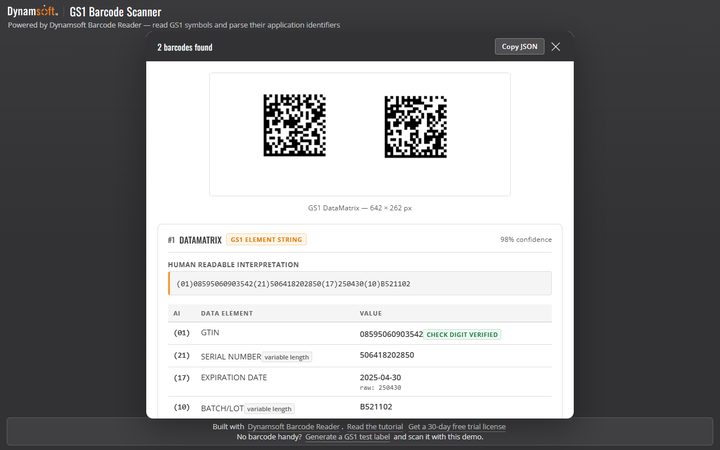Click variable length tag beside SERIAL NUMBER

pos(287,357)
